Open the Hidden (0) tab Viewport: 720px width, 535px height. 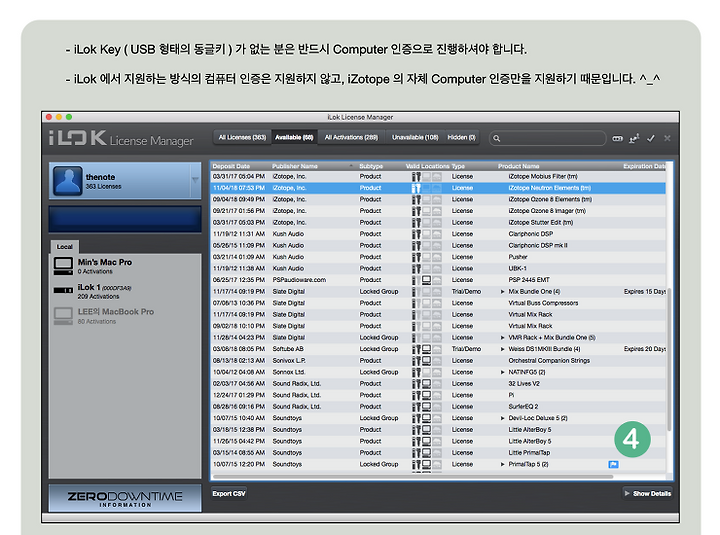pos(461,137)
